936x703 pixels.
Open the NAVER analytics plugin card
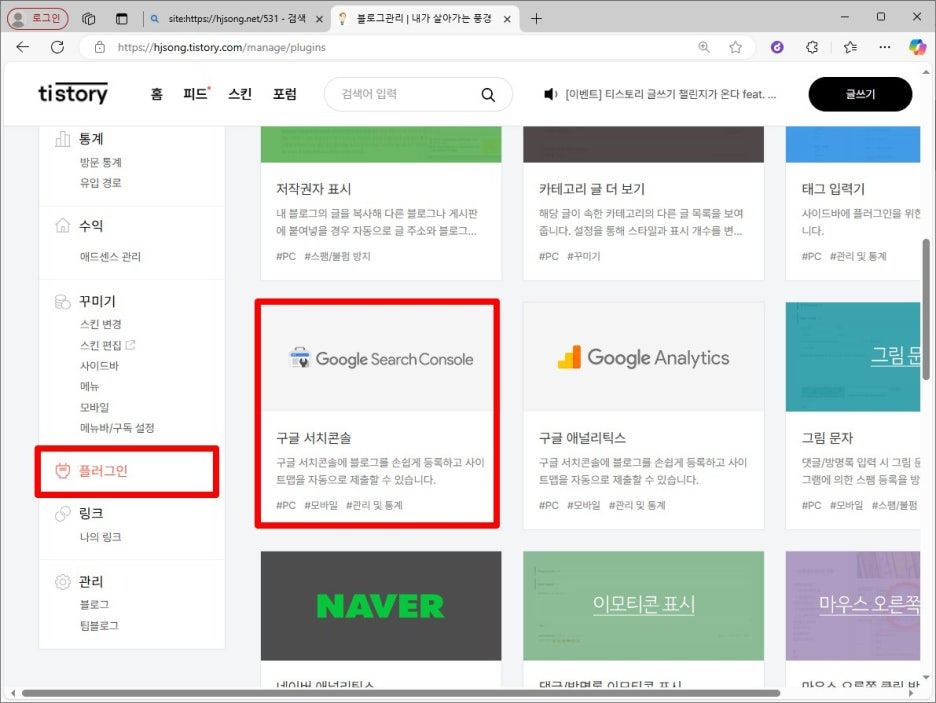(x=381, y=619)
